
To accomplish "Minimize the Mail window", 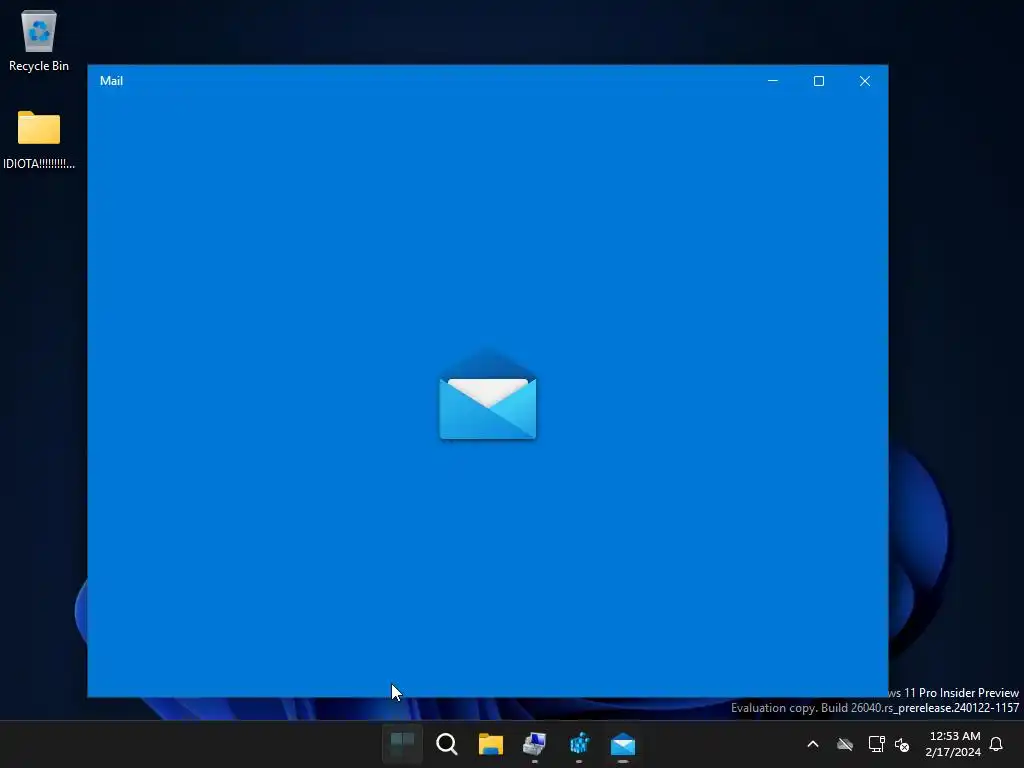I will (x=773, y=81).
